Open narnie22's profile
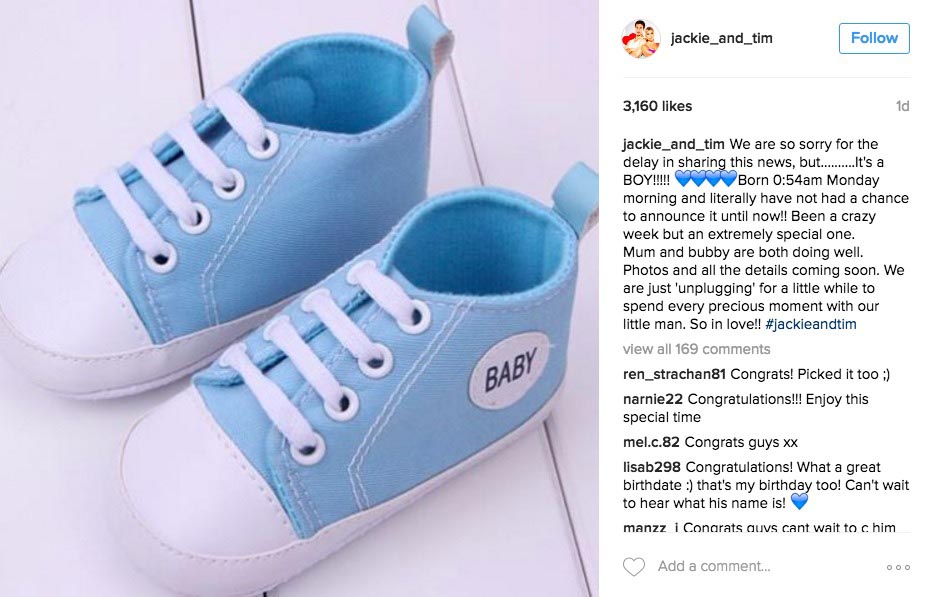927x597 pixels. pyautogui.click(x=653, y=399)
